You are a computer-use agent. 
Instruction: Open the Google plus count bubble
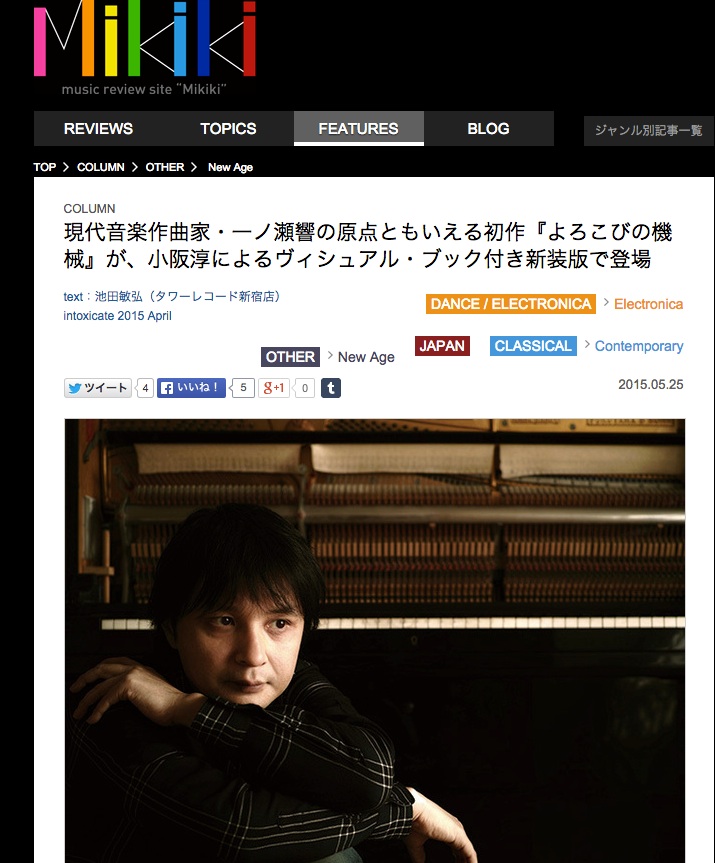[x=304, y=388]
